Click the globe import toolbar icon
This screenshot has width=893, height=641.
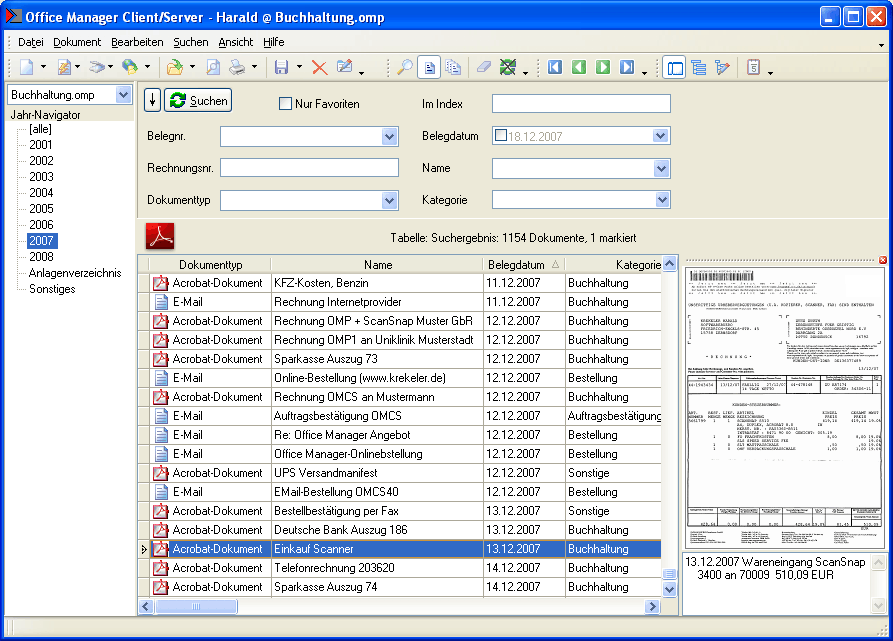(x=130, y=67)
